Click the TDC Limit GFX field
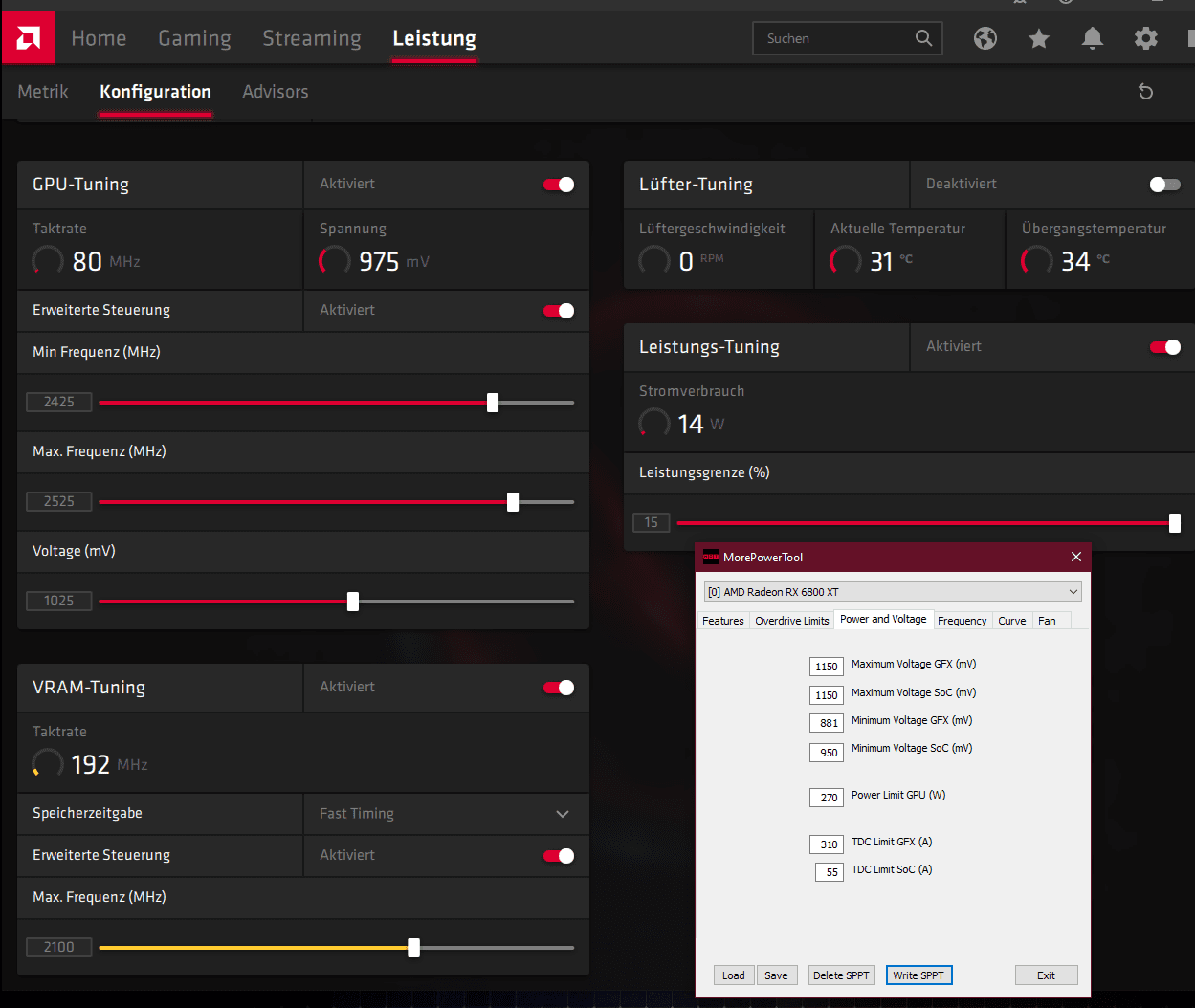The width and height of the screenshot is (1195, 1008). pyautogui.click(x=827, y=844)
